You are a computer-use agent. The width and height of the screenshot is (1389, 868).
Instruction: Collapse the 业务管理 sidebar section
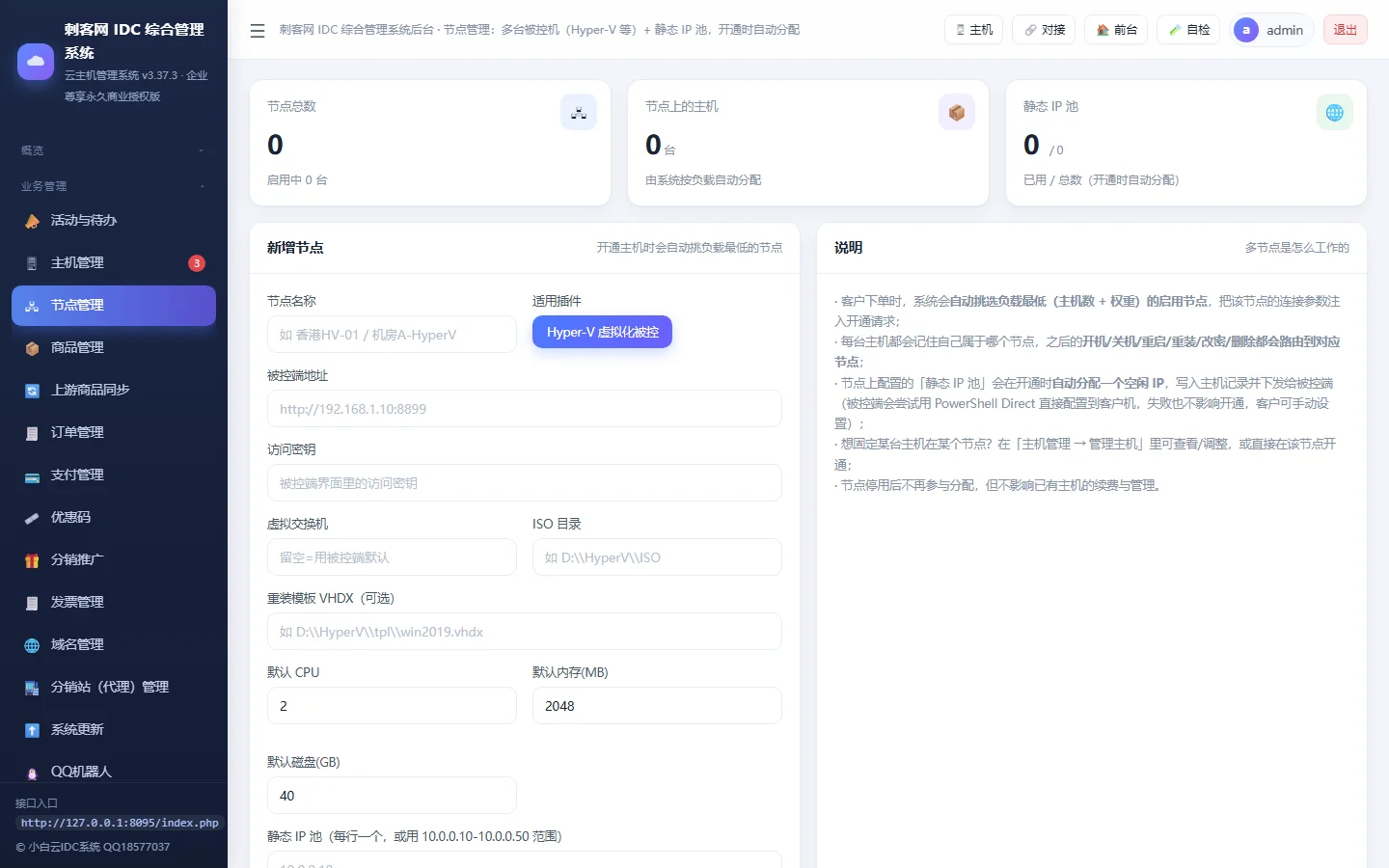coord(114,186)
